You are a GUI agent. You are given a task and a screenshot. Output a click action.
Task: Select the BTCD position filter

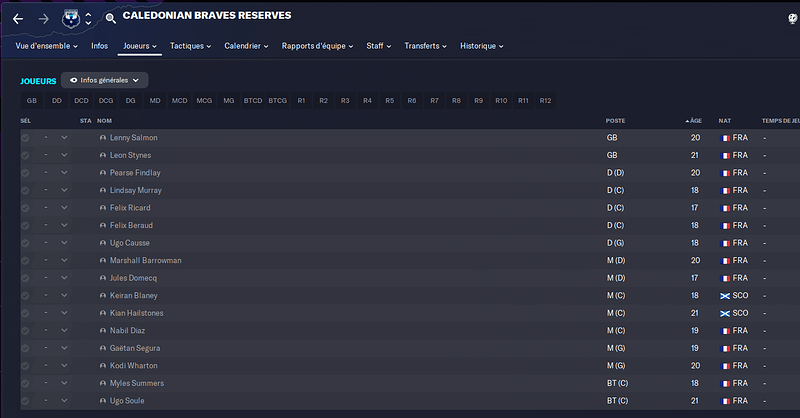tap(253, 101)
